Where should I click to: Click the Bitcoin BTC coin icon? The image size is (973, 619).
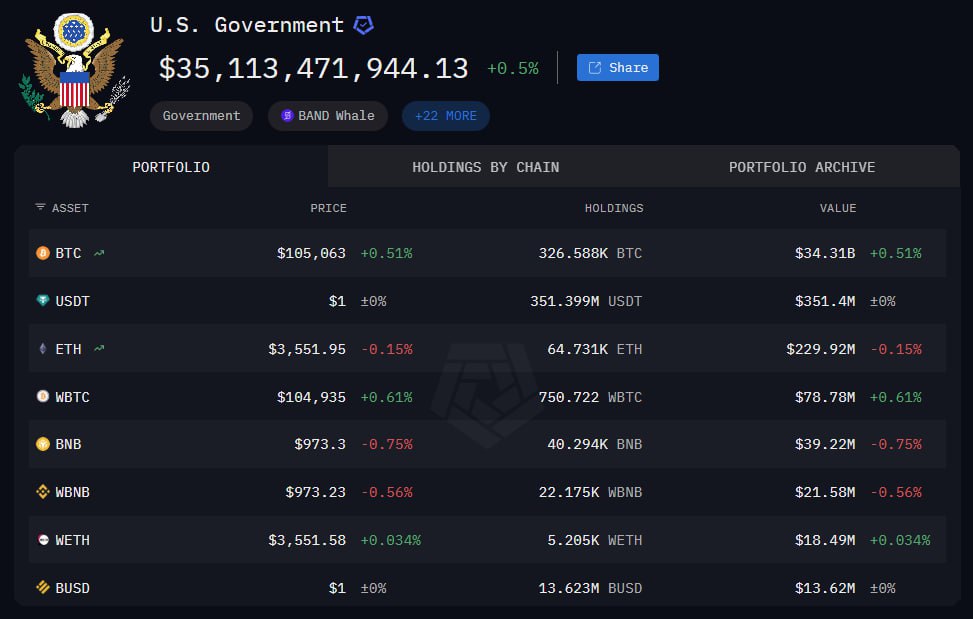click(x=42, y=253)
